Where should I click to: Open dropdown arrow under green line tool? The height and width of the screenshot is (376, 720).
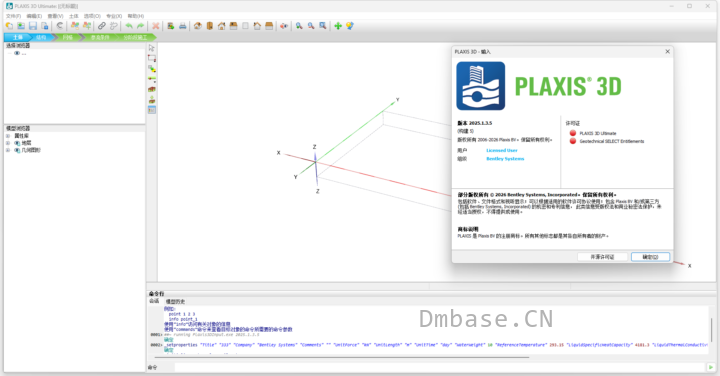[155, 82]
